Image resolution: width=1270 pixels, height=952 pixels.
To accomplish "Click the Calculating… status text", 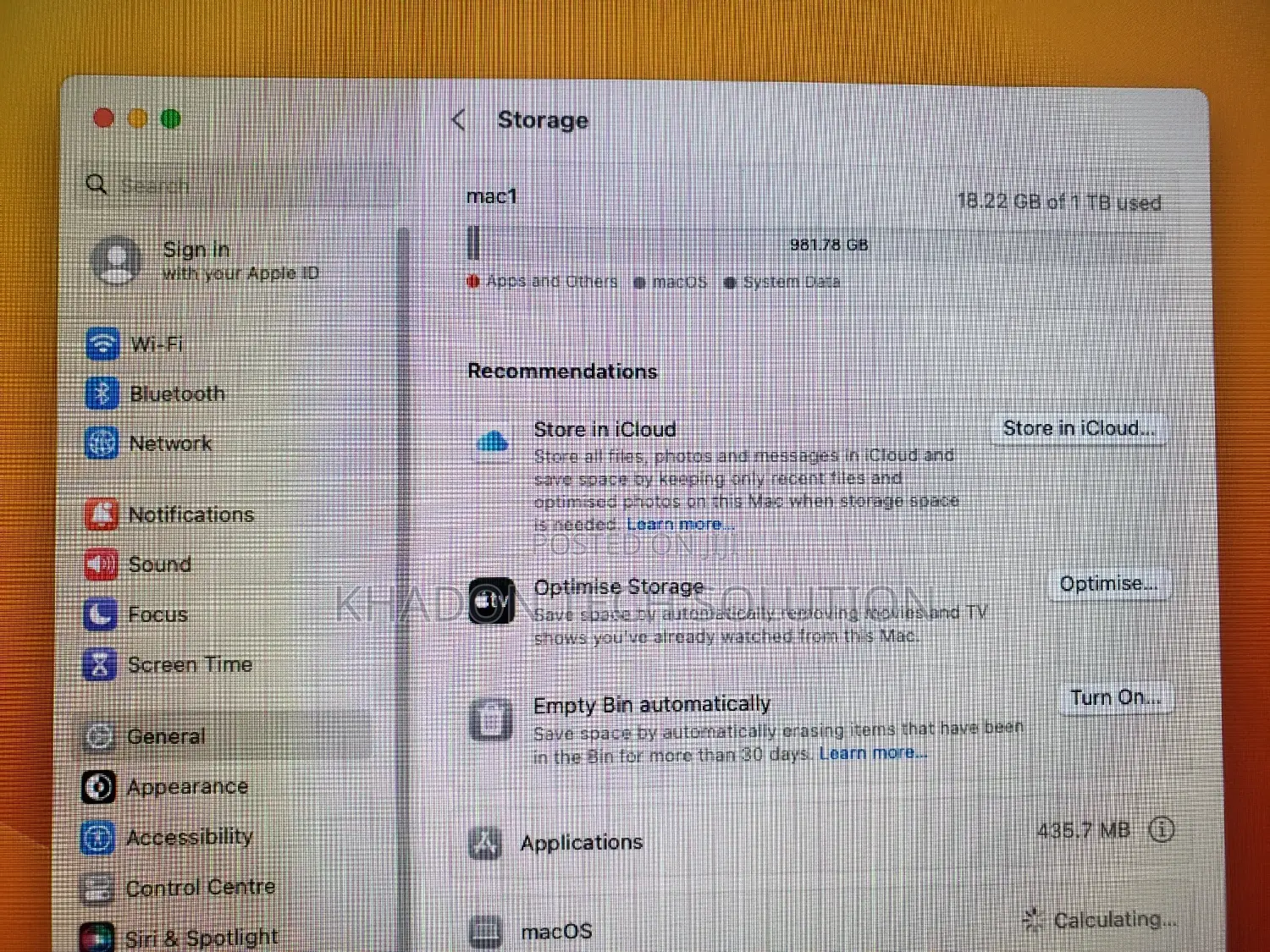I will [1114, 919].
